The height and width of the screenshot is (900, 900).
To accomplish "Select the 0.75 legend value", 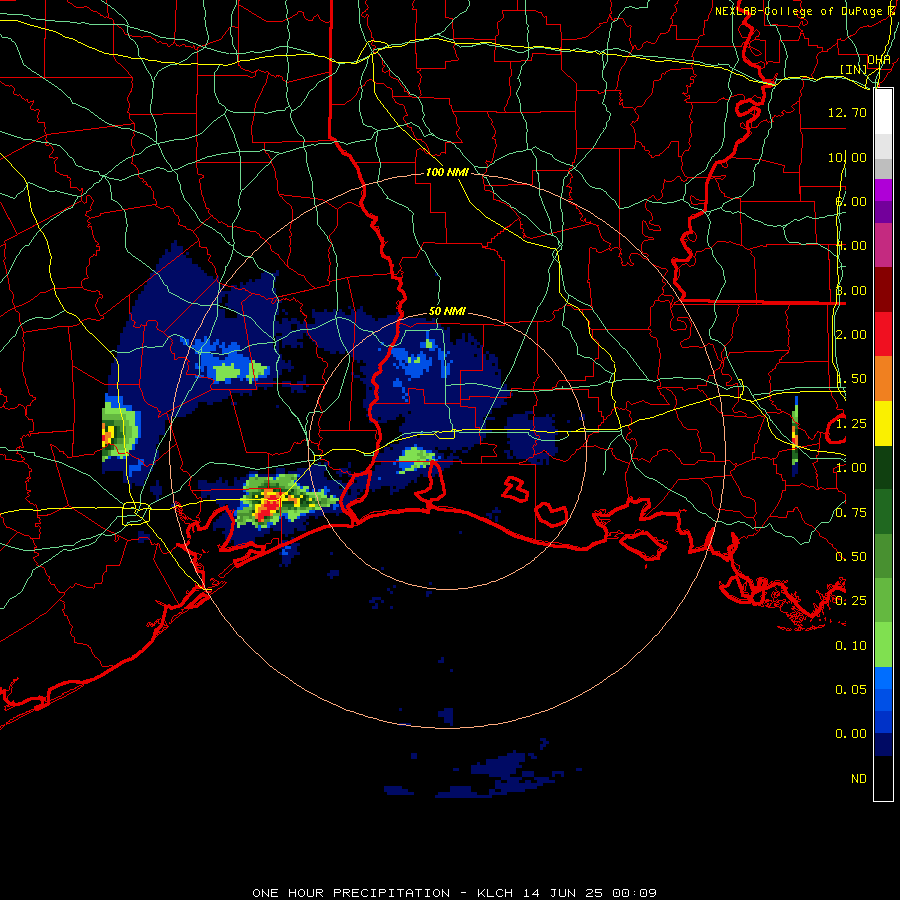I will (851, 513).
